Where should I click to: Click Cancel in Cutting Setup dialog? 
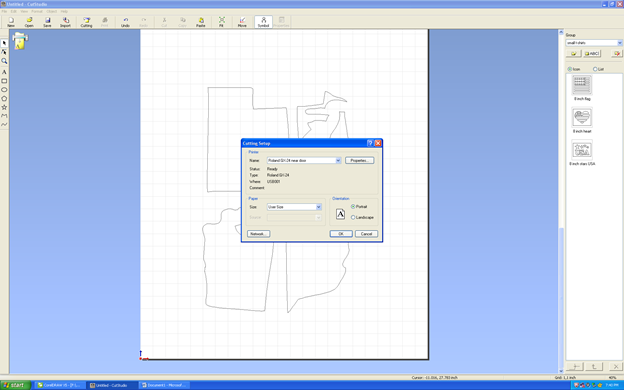(367, 234)
